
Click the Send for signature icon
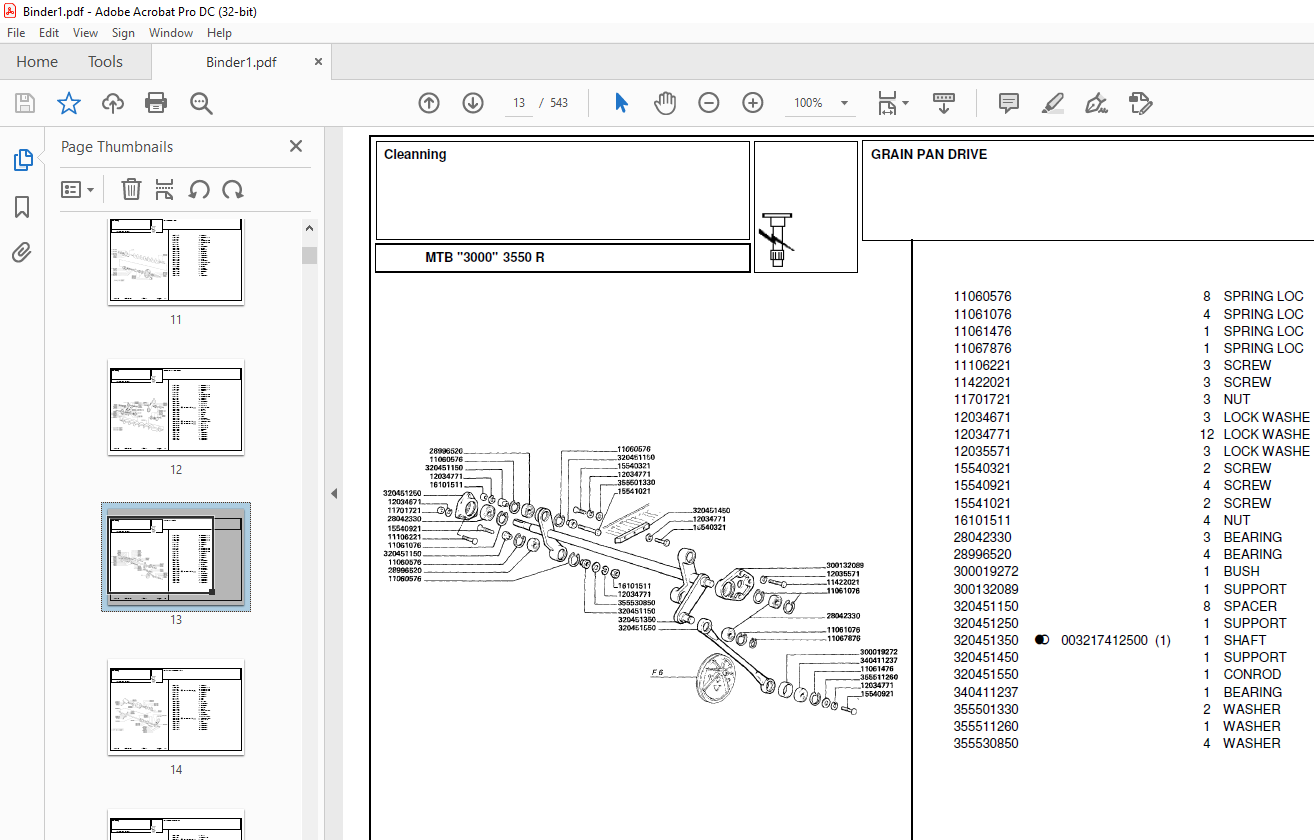pos(1140,103)
